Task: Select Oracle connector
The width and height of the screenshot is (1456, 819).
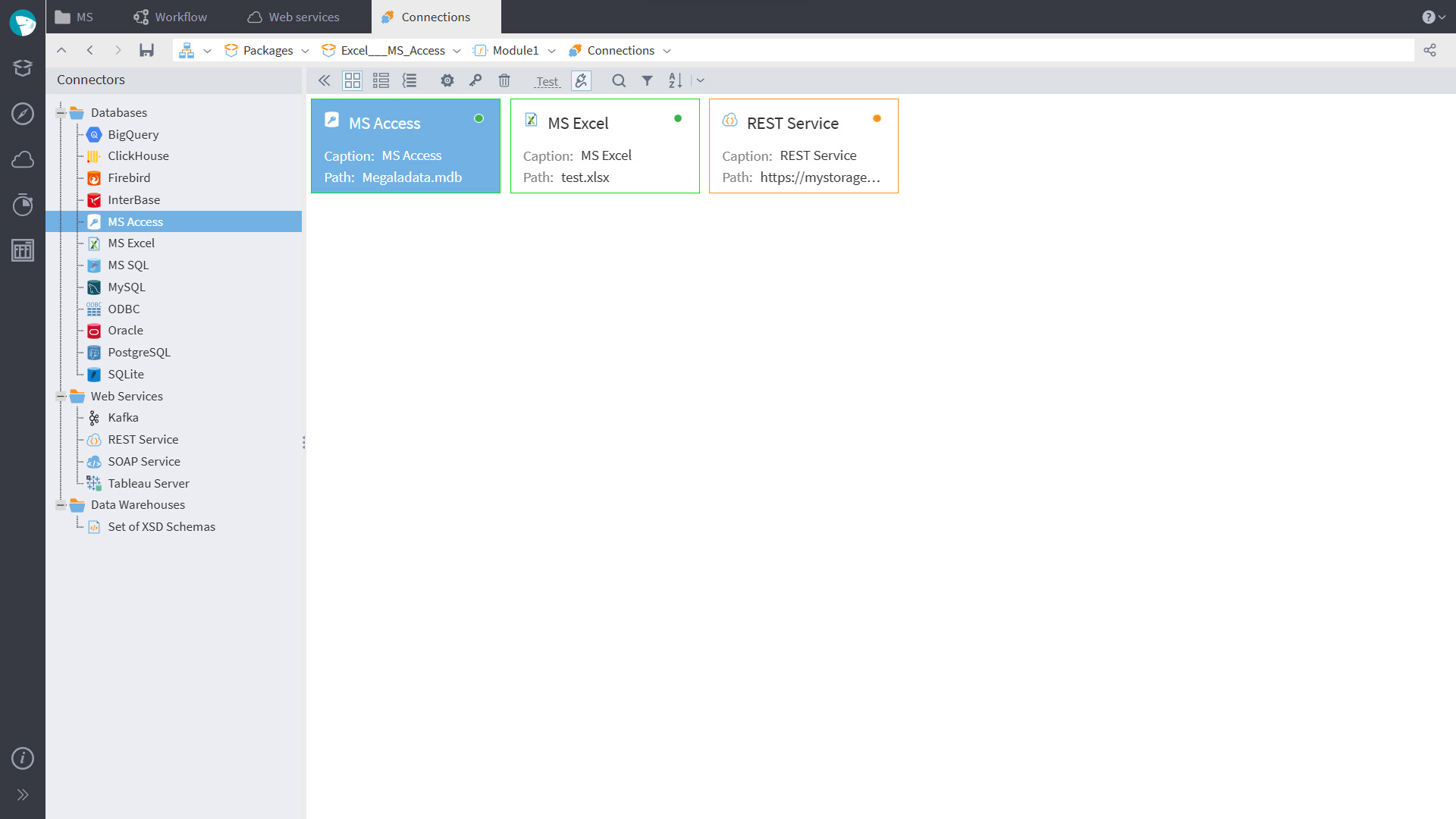Action: coord(125,330)
